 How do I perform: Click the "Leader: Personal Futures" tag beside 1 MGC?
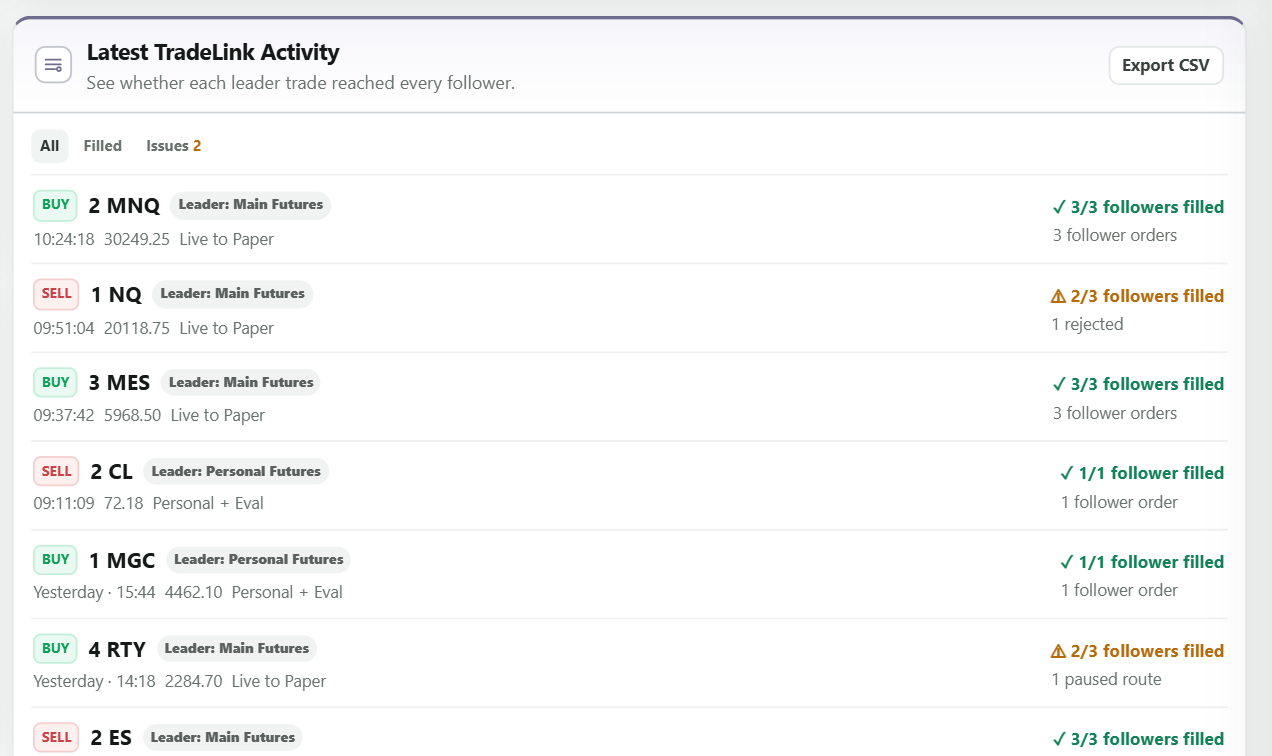(x=258, y=560)
